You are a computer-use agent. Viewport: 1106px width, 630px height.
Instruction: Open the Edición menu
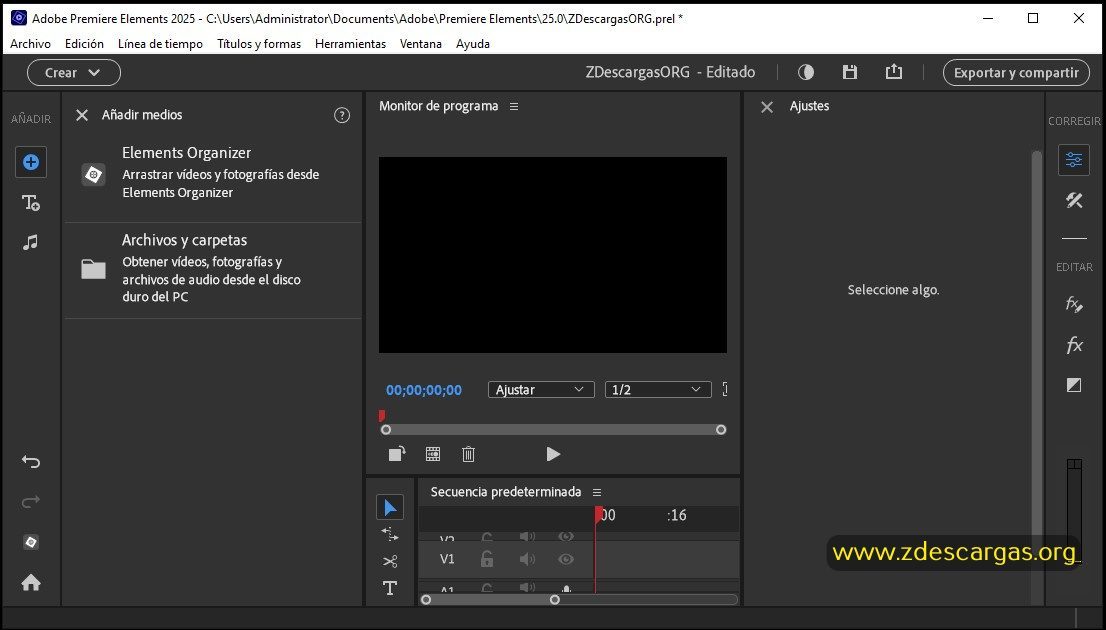tap(84, 44)
